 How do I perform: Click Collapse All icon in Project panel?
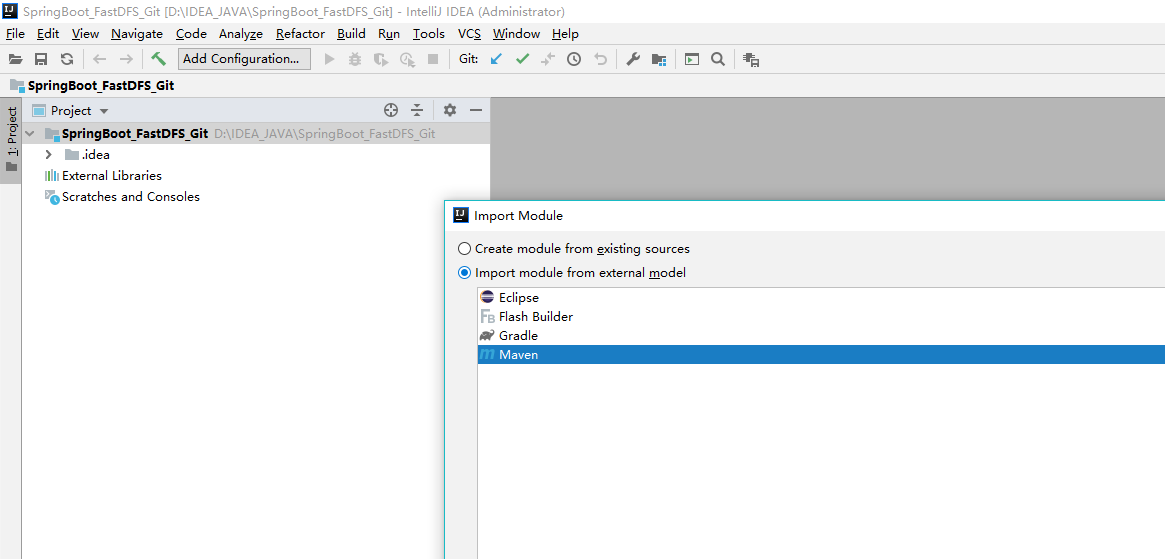pyautogui.click(x=417, y=110)
